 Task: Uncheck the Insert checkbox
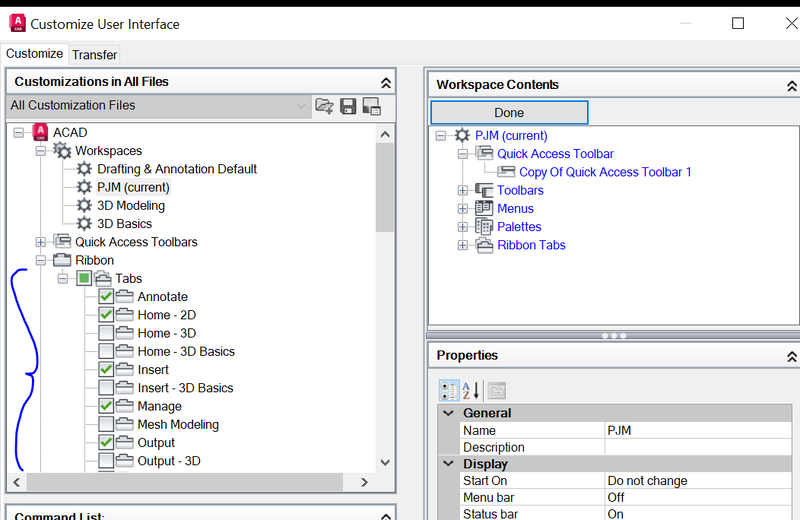pyautogui.click(x=106, y=369)
